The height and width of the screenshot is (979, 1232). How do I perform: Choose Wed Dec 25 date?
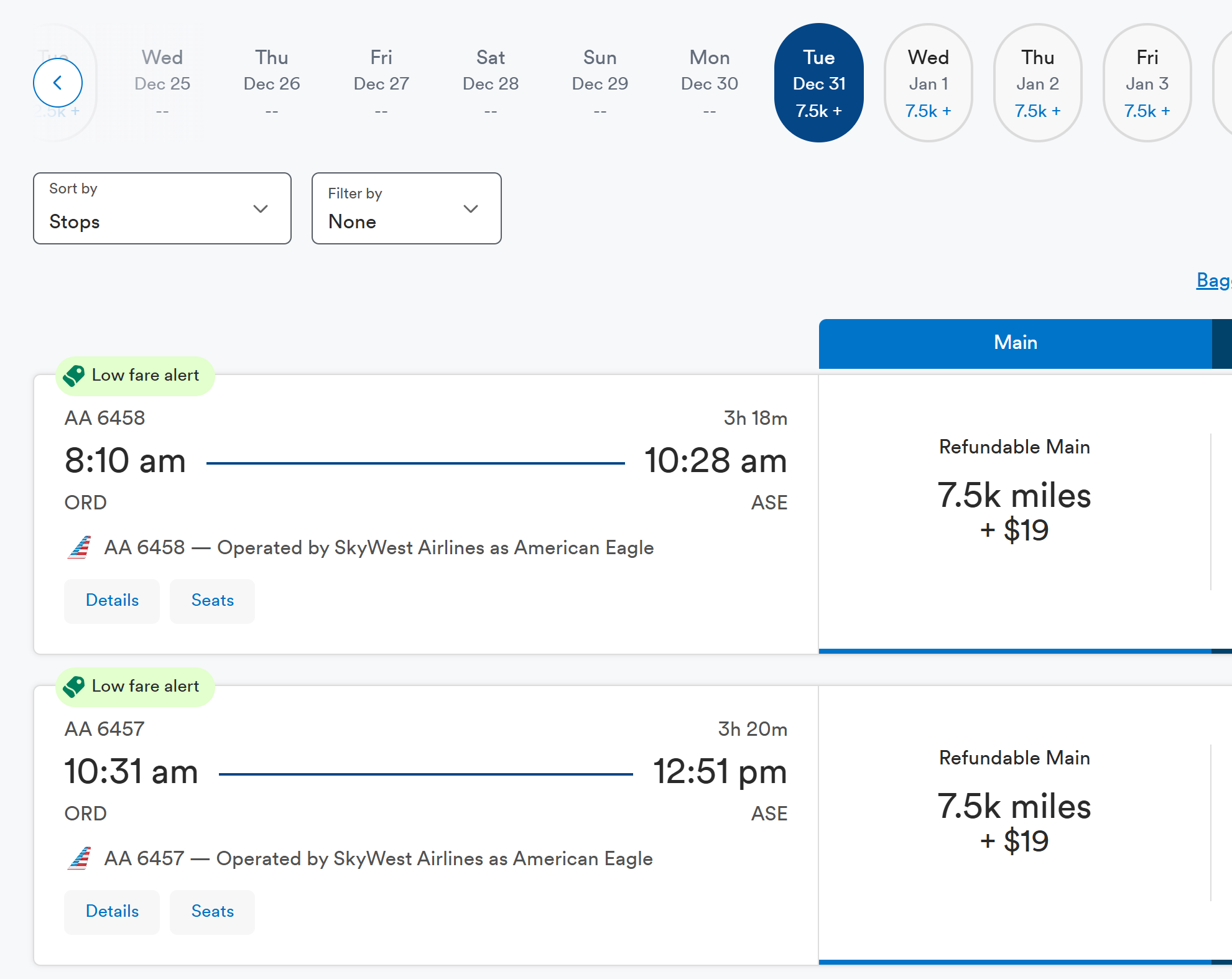pos(162,83)
